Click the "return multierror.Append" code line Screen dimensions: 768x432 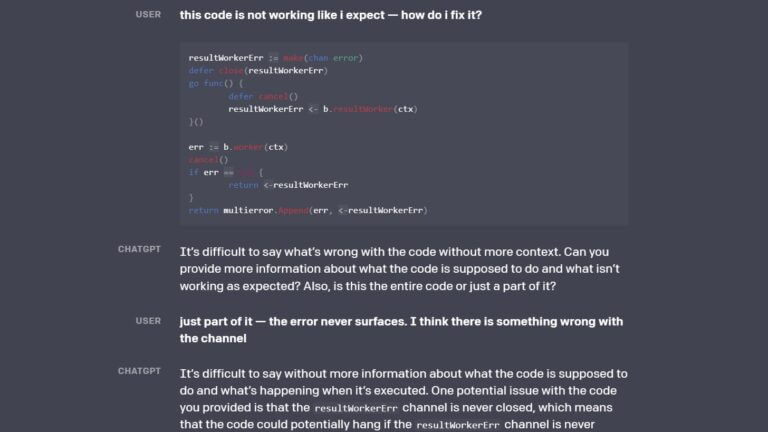308,210
